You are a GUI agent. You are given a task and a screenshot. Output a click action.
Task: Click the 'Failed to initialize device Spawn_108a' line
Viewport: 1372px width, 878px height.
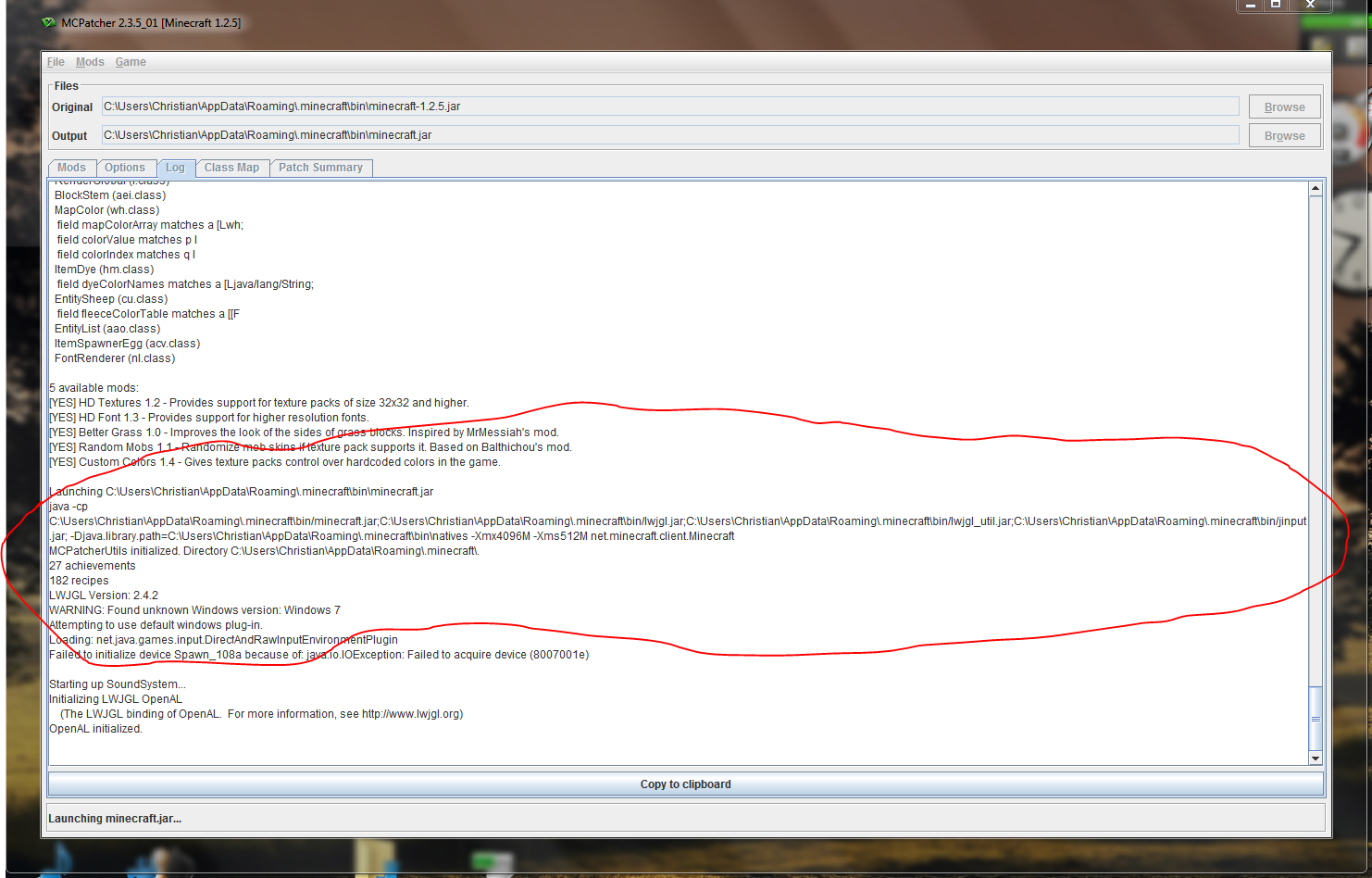[319, 655]
